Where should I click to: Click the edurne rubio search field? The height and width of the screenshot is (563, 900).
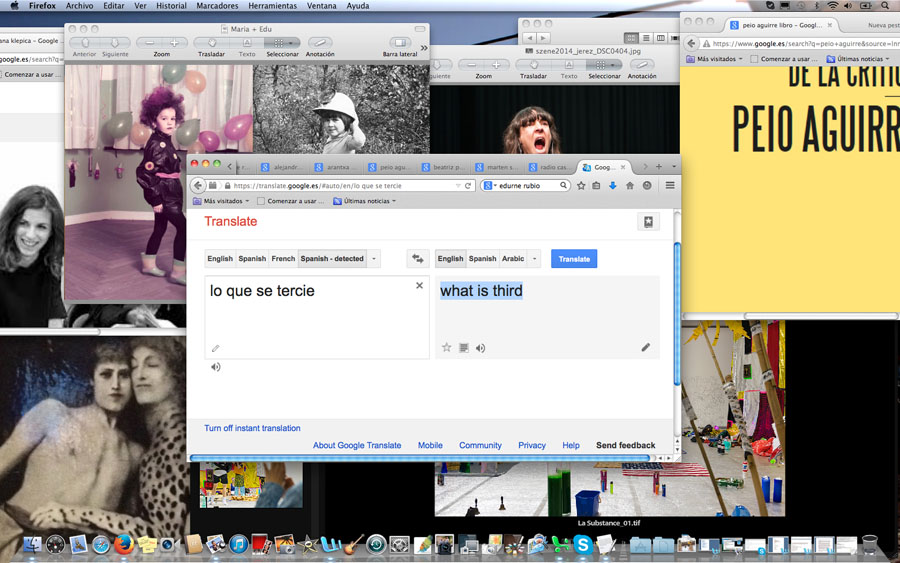[x=527, y=185]
